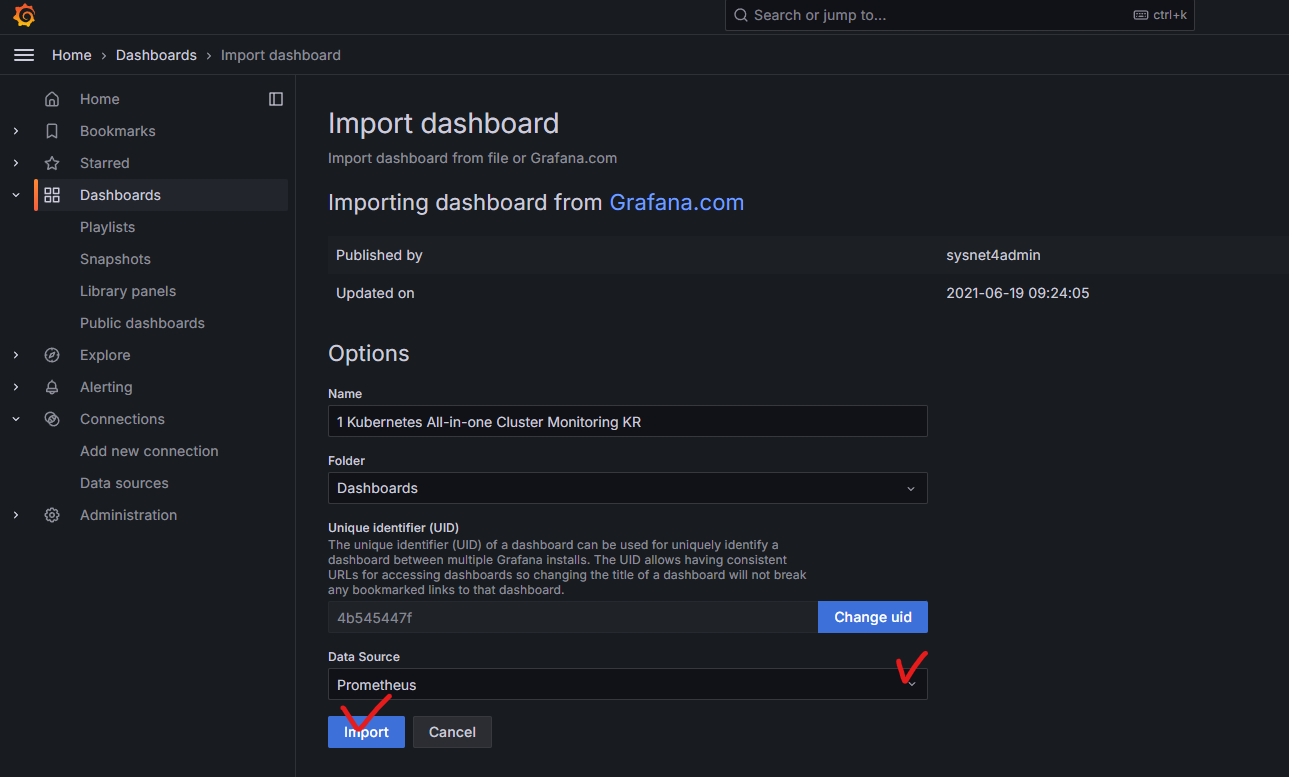This screenshot has height=777, width=1289.
Task: Click the collapse sidebar icon beside Home
Action: tap(275, 98)
